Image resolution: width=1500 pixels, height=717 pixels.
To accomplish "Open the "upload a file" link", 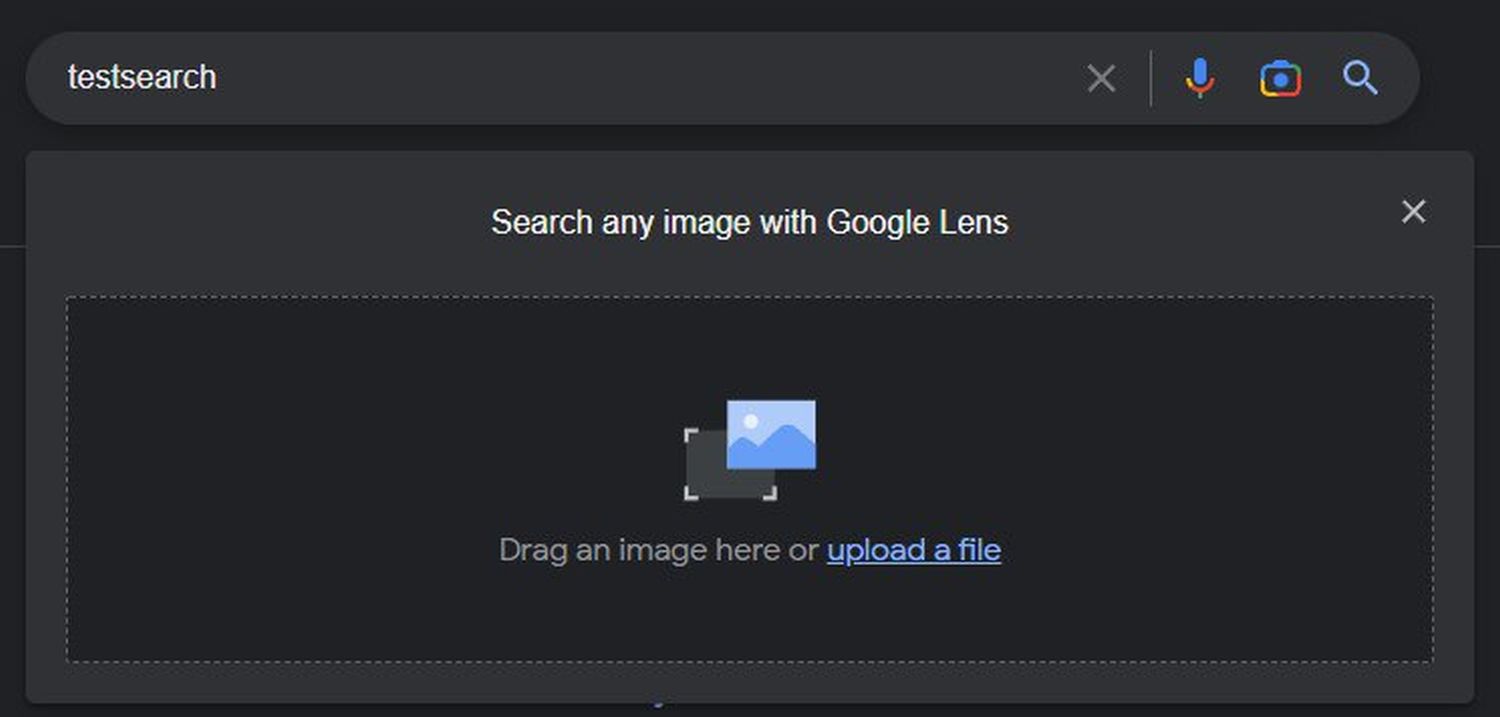I will 913,550.
